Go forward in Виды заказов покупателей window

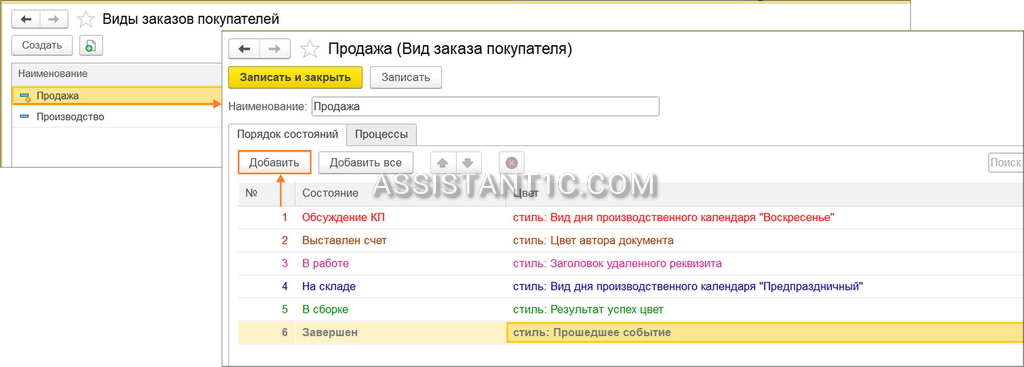pos(54,19)
